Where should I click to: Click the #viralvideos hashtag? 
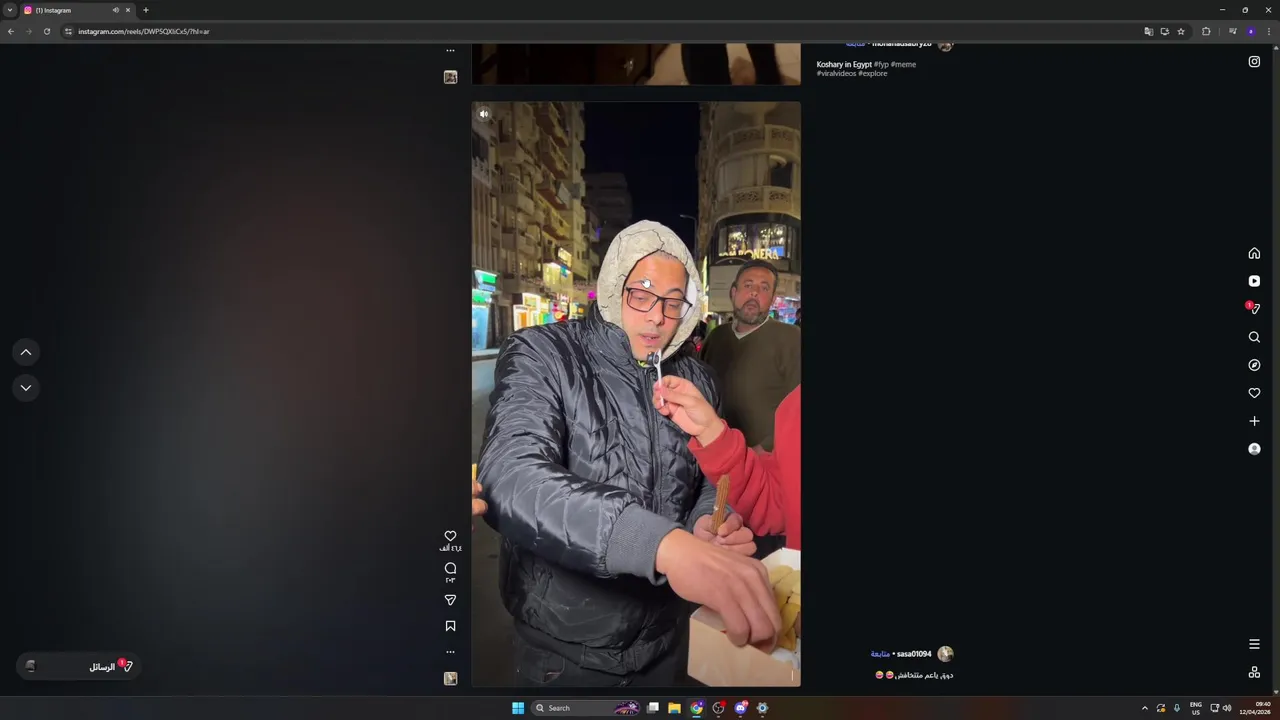click(x=836, y=73)
